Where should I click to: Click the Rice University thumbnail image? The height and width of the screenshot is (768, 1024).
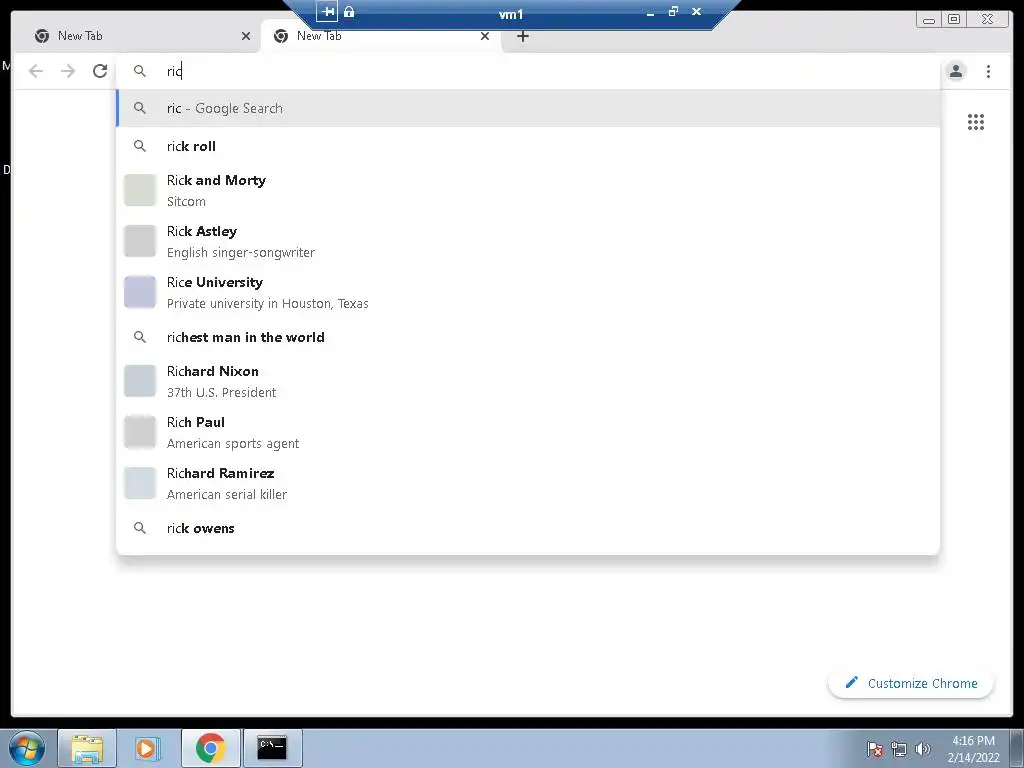140,292
